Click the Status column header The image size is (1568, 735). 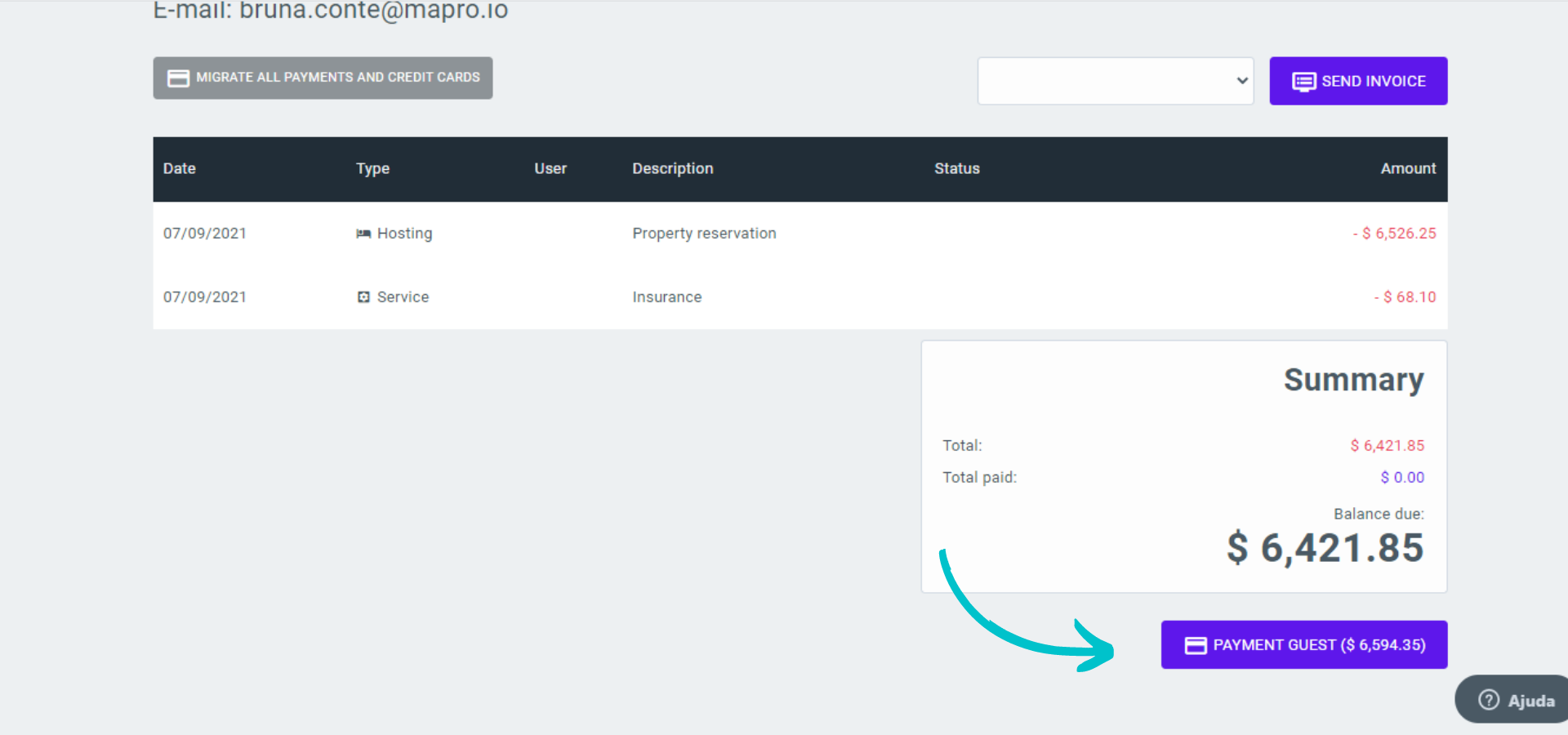click(x=956, y=169)
